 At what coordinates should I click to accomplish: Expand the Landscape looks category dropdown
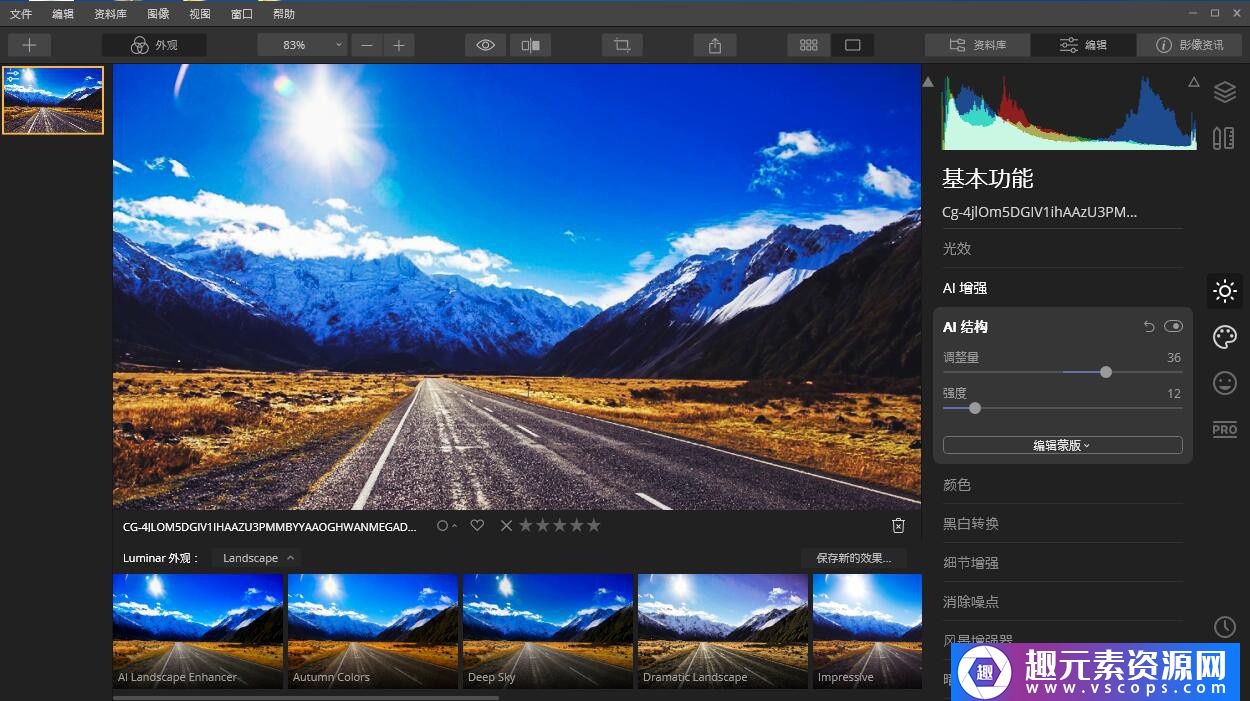[x=256, y=558]
